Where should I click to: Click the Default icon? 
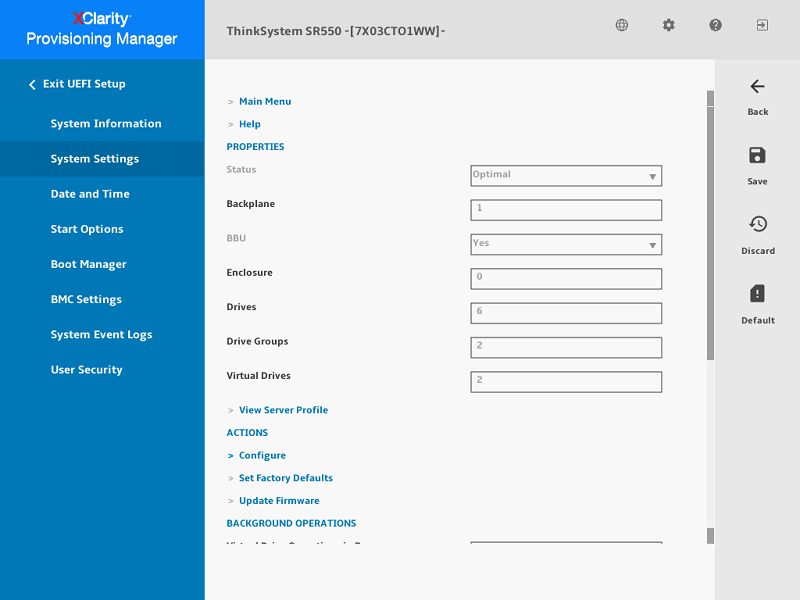coord(757,294)
